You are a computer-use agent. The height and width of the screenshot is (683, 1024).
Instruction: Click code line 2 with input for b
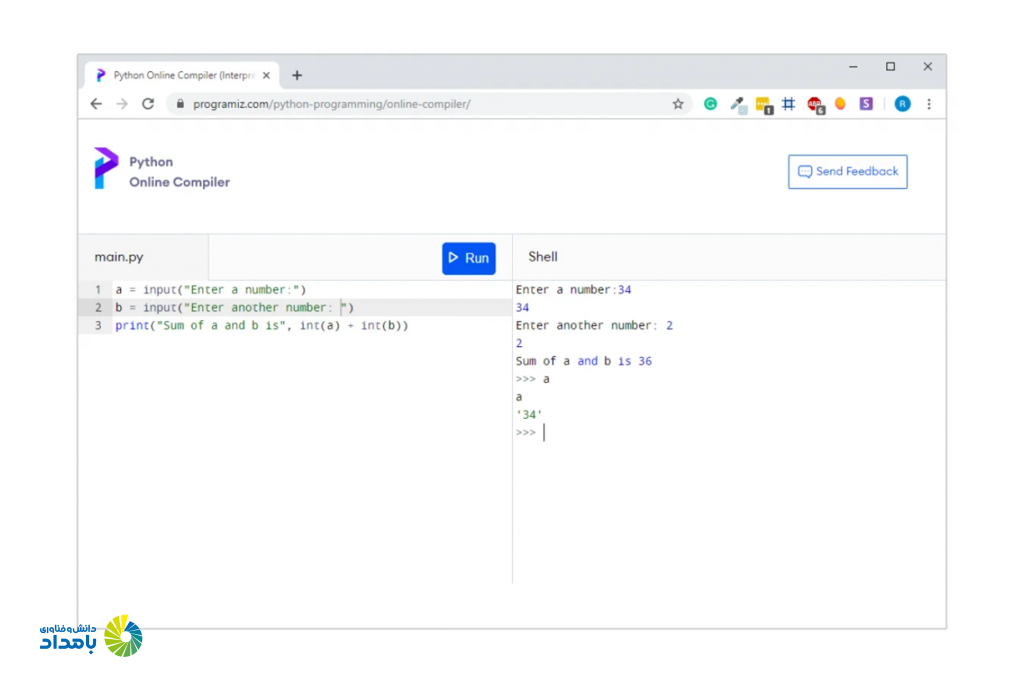[x=234, y=308]
